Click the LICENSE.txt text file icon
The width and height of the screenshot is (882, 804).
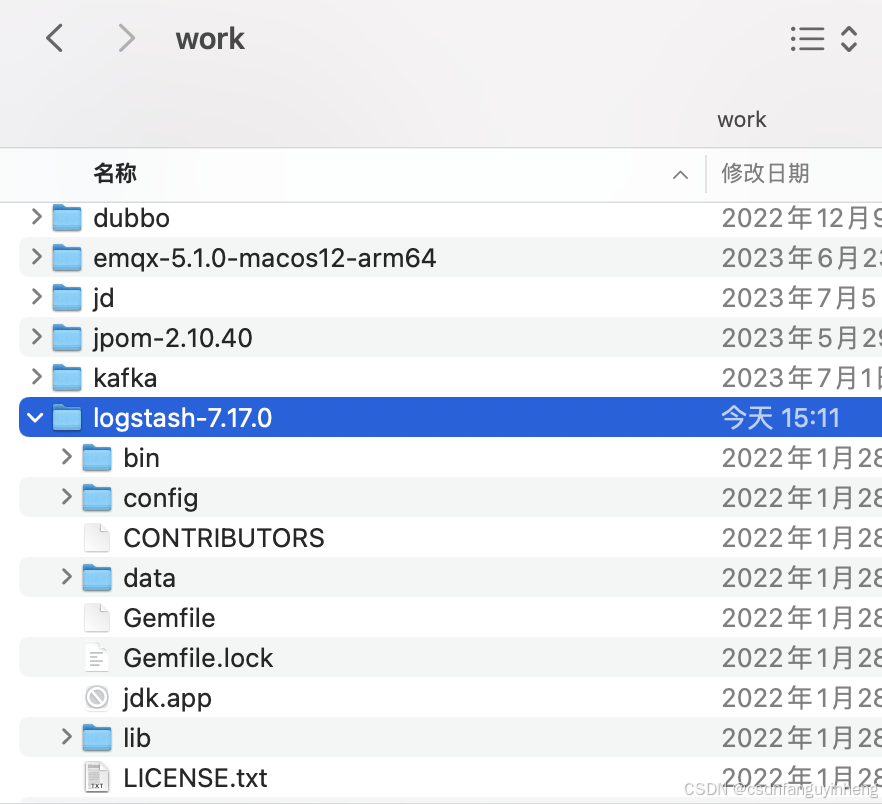pos(97,777)
